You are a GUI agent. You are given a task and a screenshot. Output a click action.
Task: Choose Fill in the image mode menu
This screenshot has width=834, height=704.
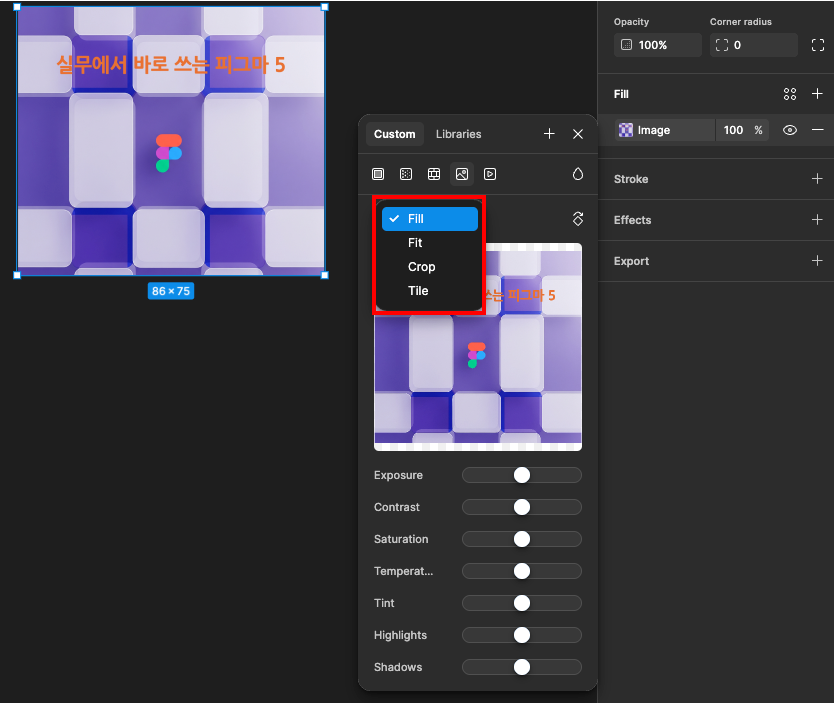click(430, 219)
